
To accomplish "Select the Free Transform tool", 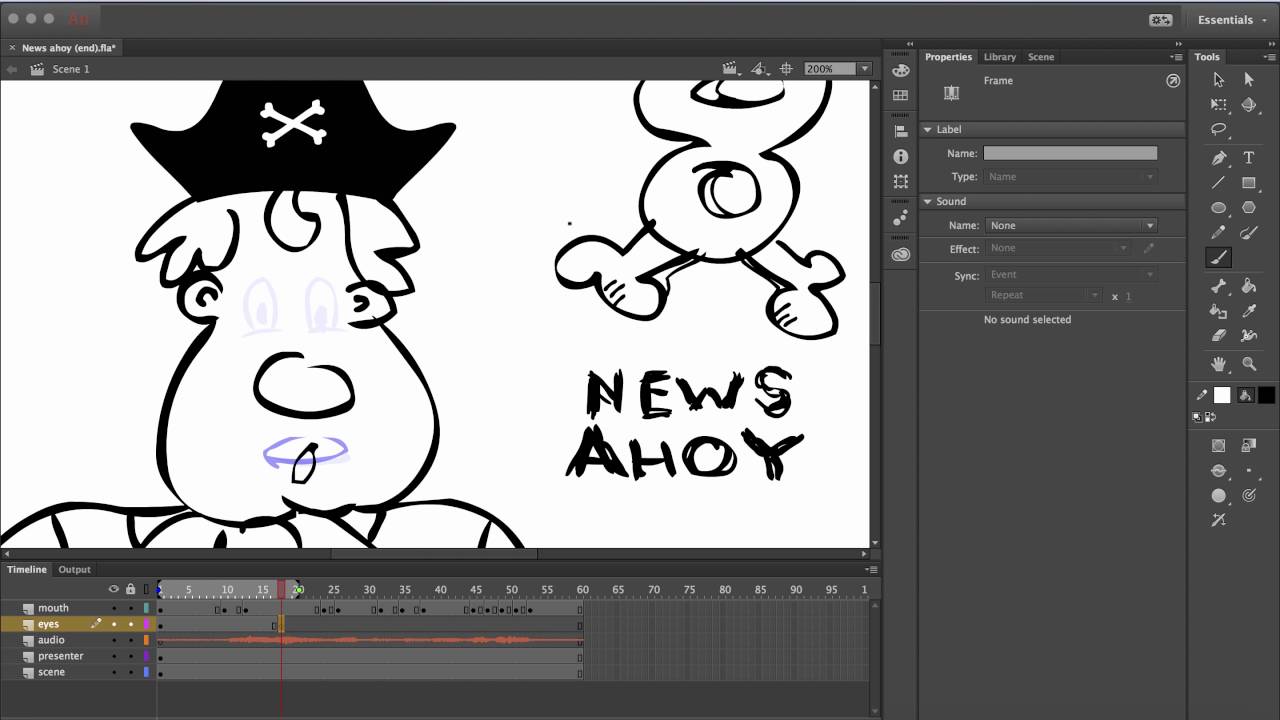I will (1219, 105).
